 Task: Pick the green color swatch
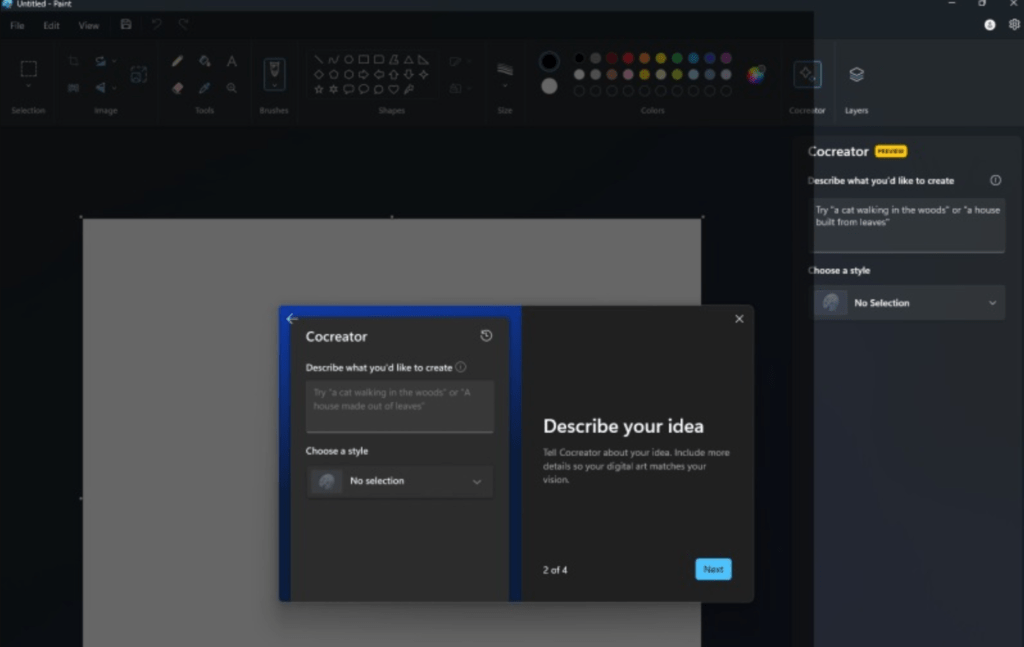tap(677, 58)
